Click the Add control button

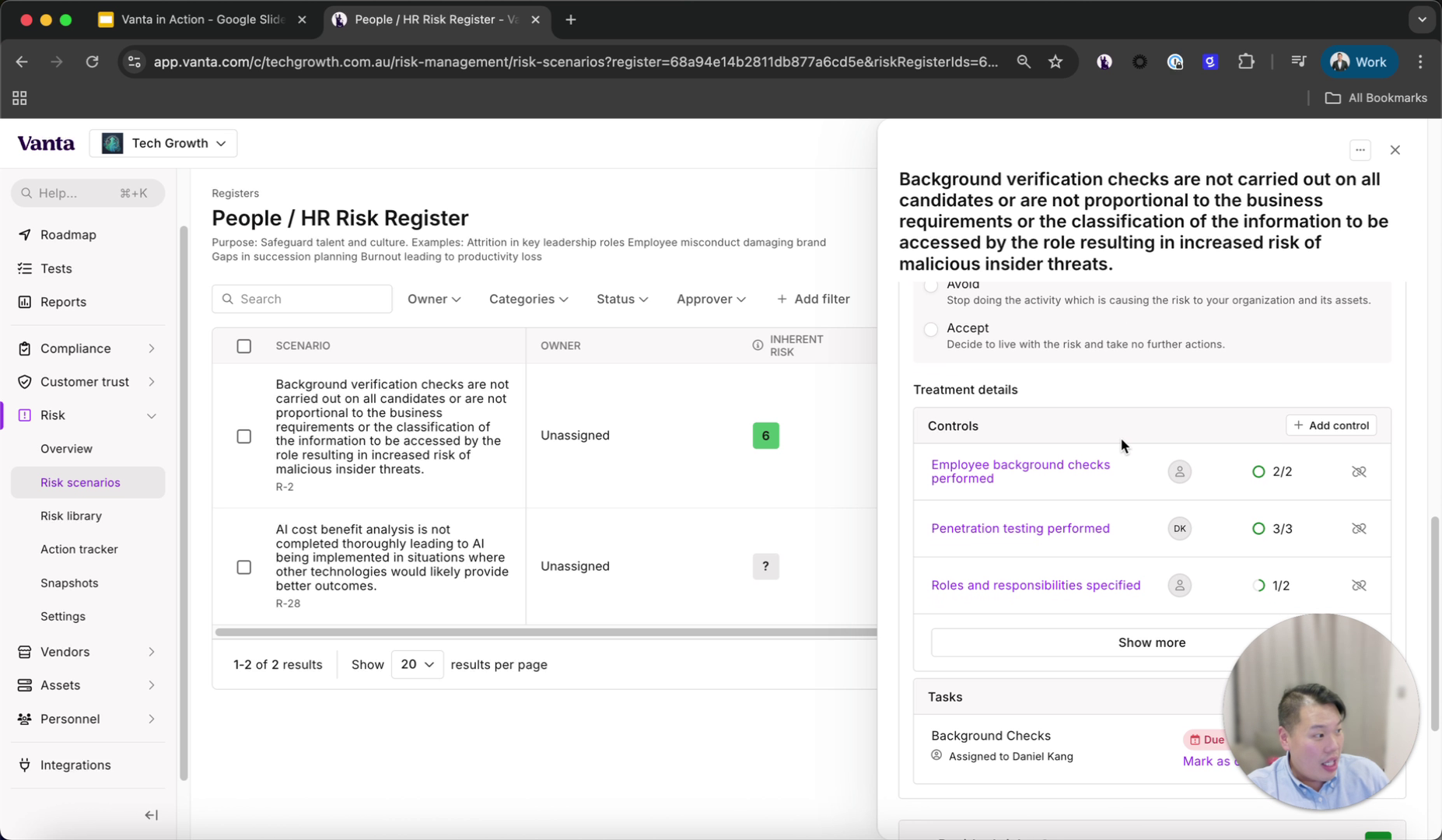(x=1331, y=425)
